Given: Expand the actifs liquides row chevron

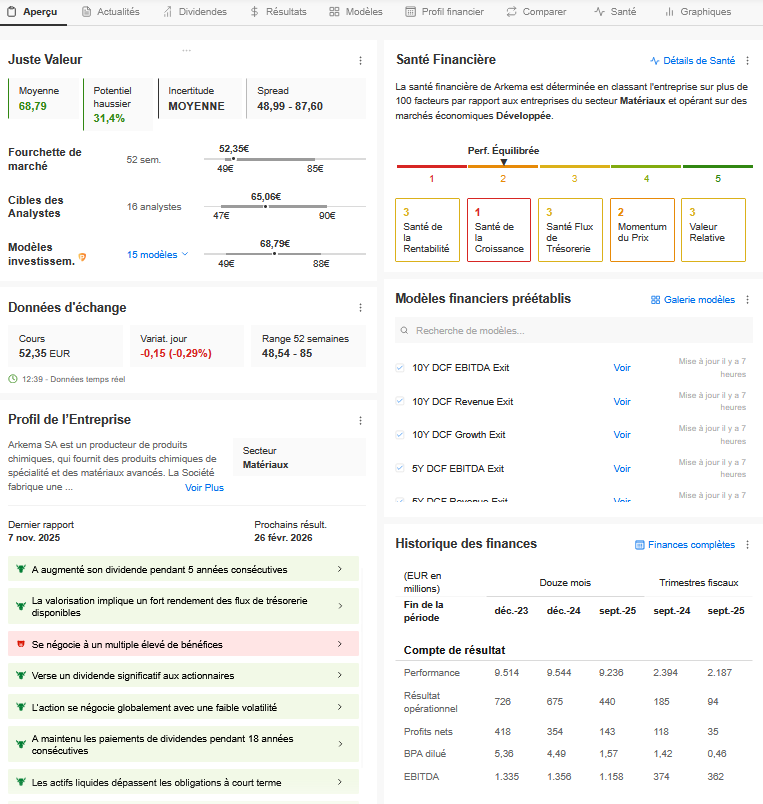Looking at the screenshot, I should click(339, 782).
